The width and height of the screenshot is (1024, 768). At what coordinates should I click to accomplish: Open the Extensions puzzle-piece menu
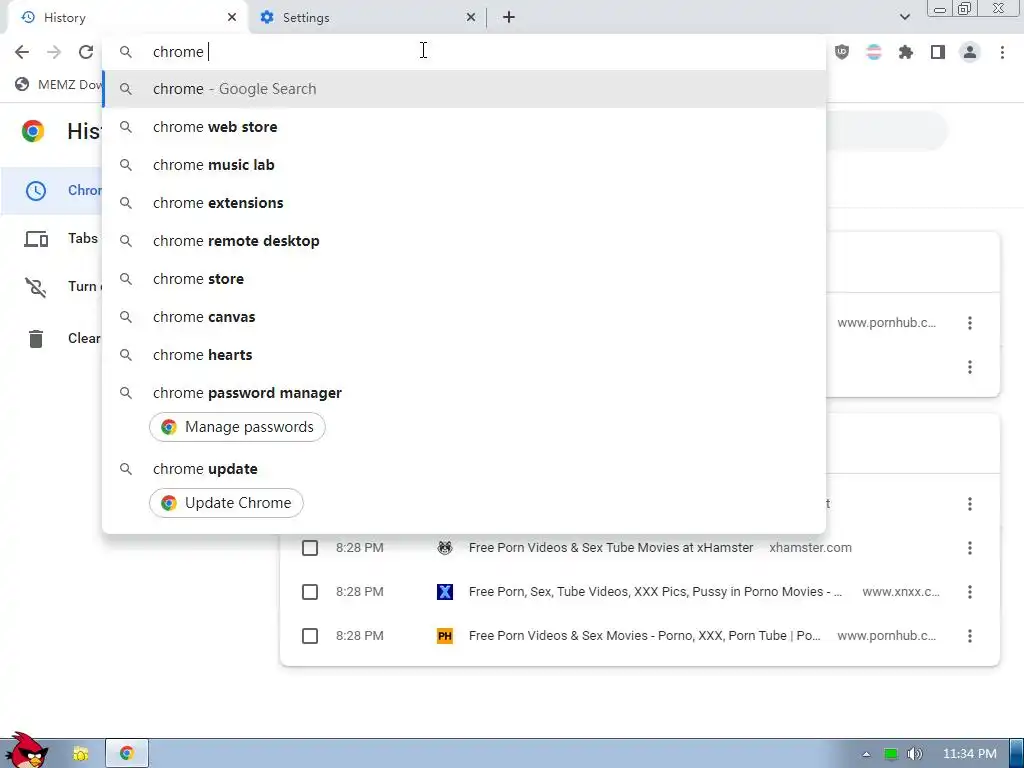906,52
